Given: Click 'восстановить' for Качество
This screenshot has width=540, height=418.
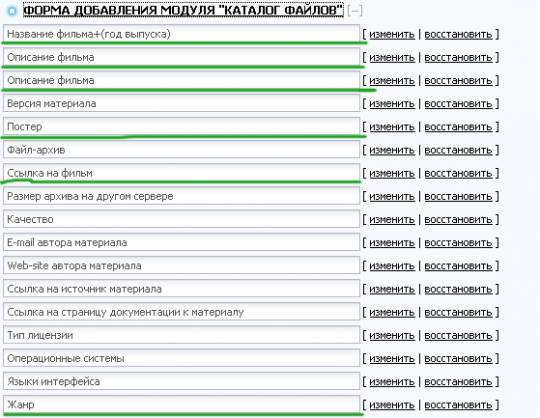Looking at the screenshot, I should point(458,220).
